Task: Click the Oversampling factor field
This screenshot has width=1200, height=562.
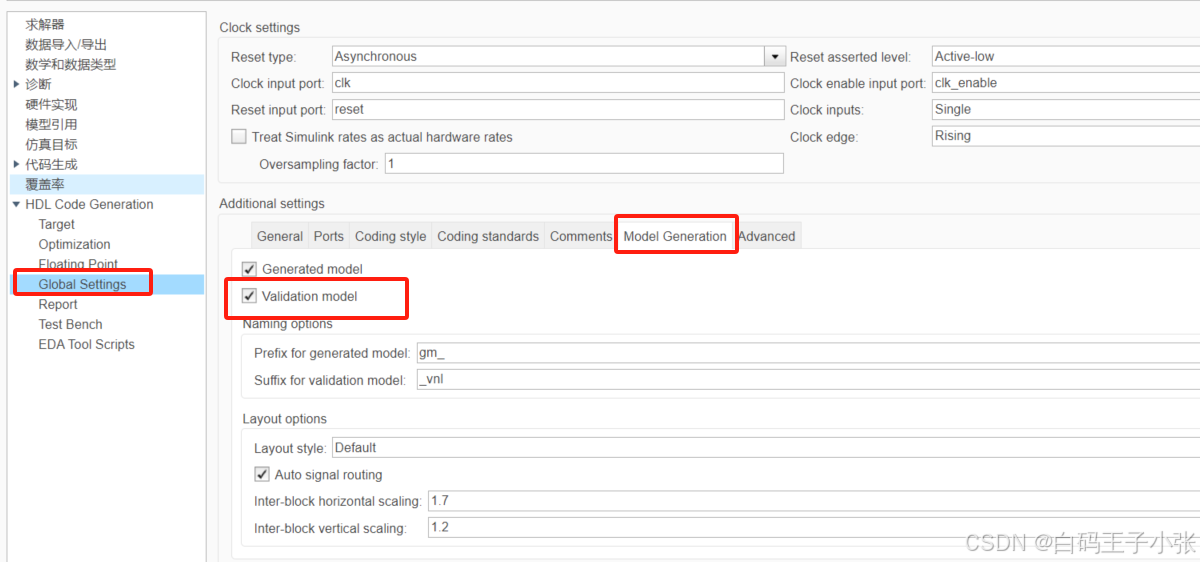Action: pyautogui.click(x=584, y=163)
